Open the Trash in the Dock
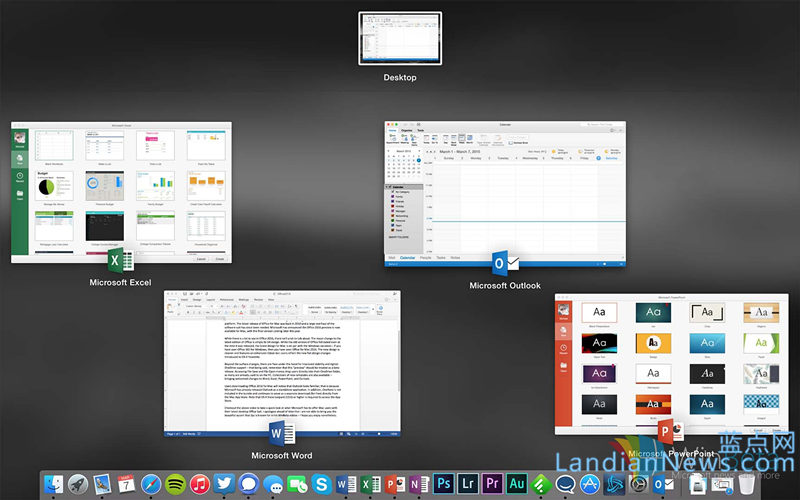This screenshot has height=500, width=800. pos(747,484)
